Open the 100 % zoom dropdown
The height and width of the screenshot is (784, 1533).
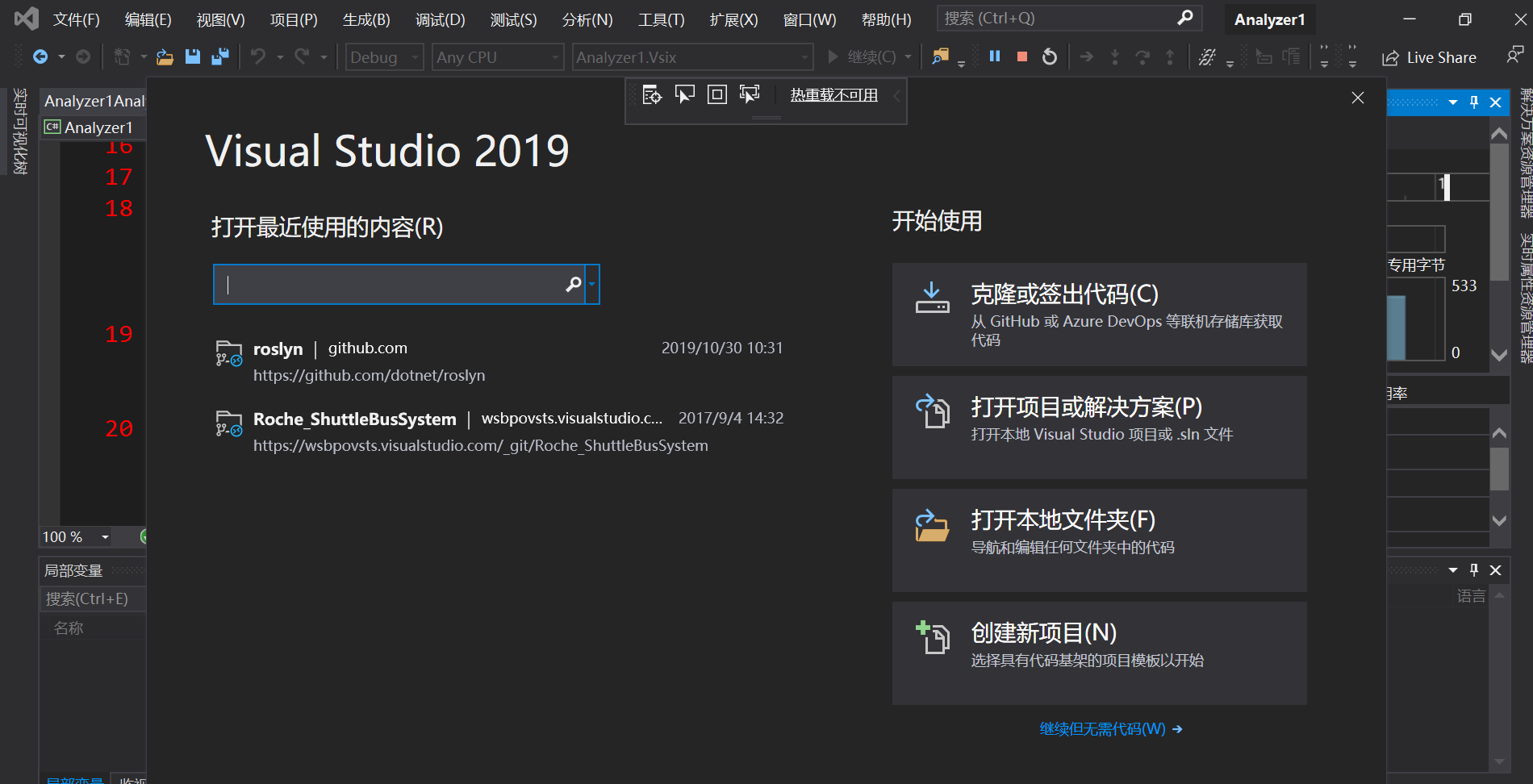pos(105,537)
